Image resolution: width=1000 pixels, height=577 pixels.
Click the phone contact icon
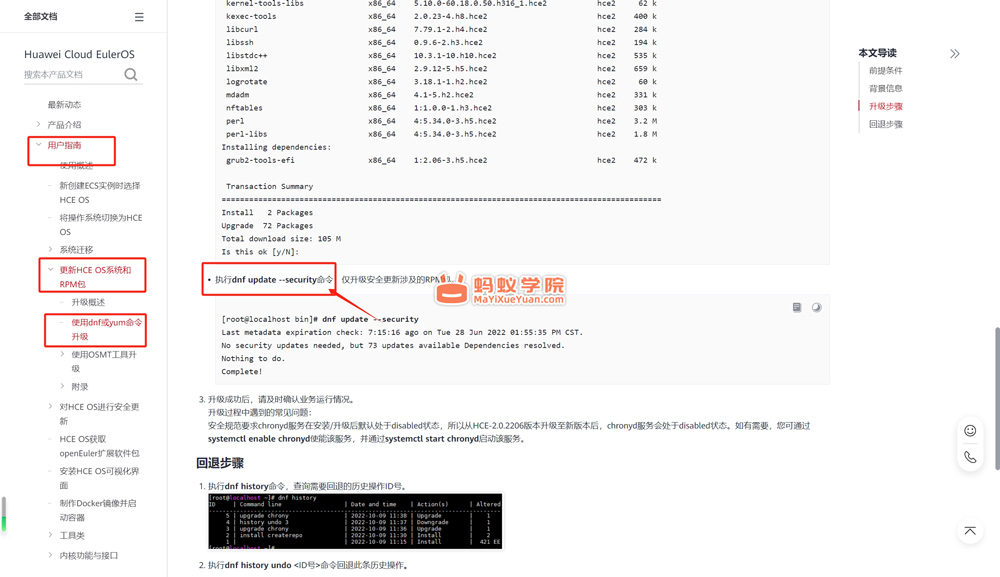pos(970,457)
